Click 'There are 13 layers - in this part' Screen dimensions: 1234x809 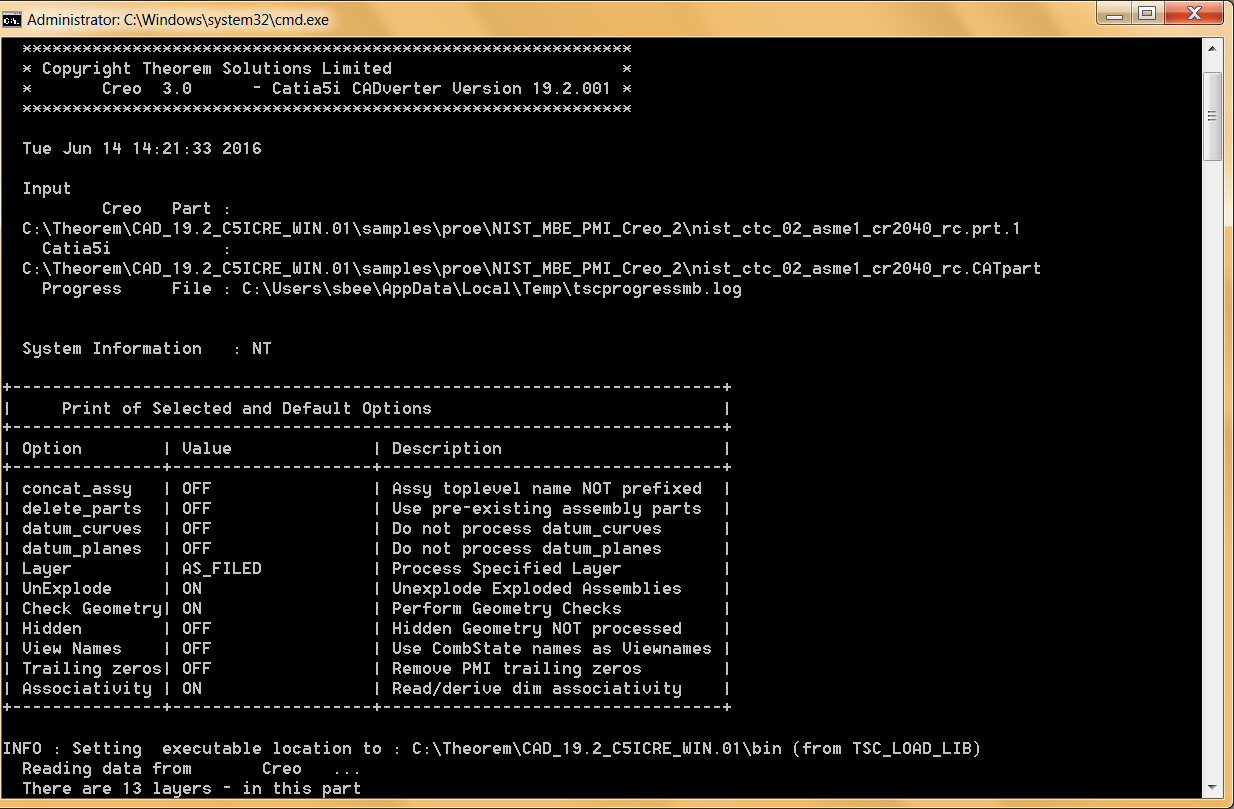coord(192,788)
